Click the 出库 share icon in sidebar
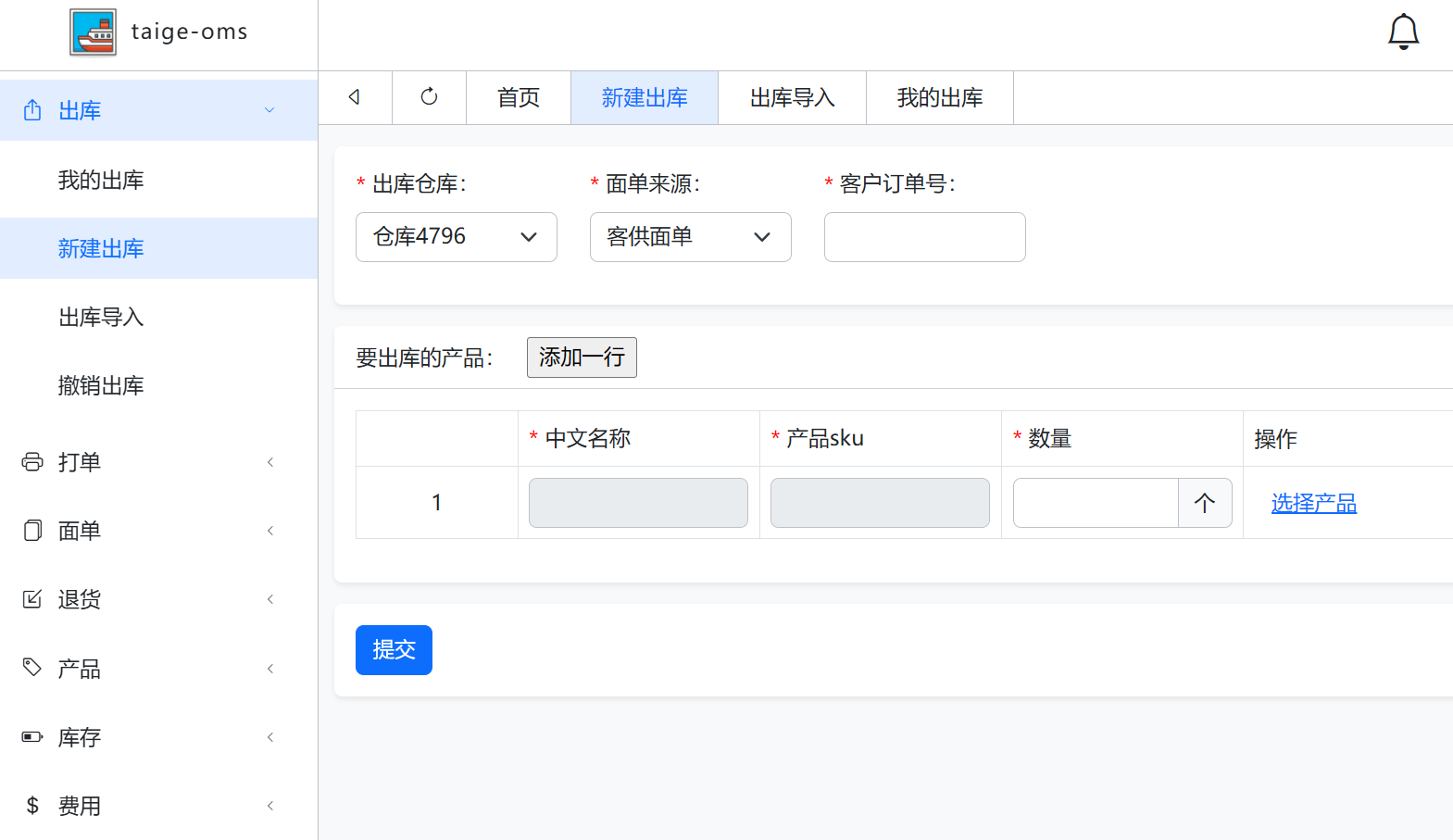 32,110
